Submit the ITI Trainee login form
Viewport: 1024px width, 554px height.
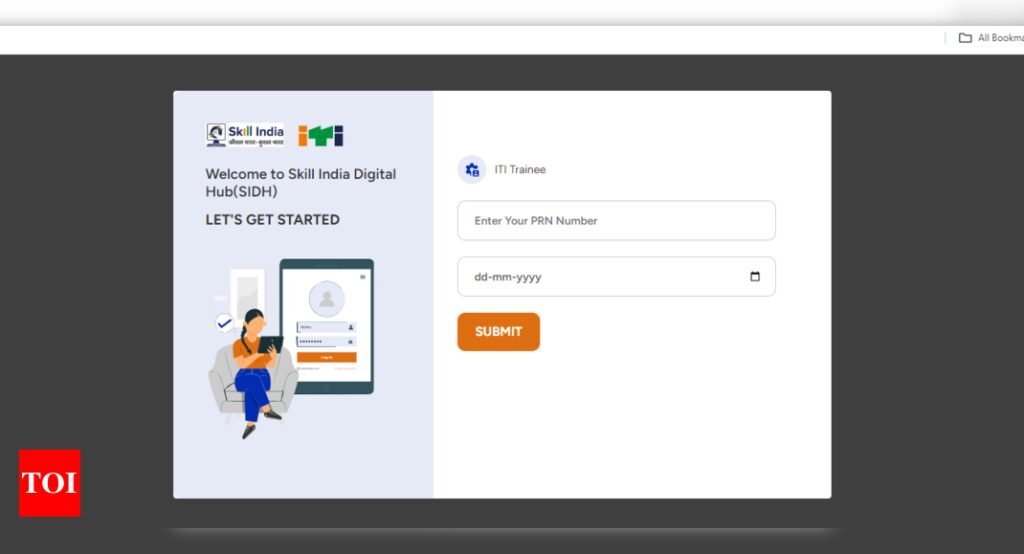498,332
